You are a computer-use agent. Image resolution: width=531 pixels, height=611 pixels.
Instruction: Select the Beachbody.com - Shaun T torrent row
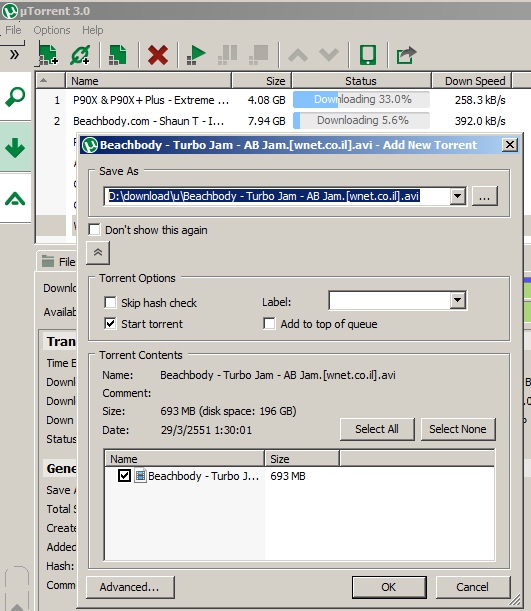pos(283,121)
